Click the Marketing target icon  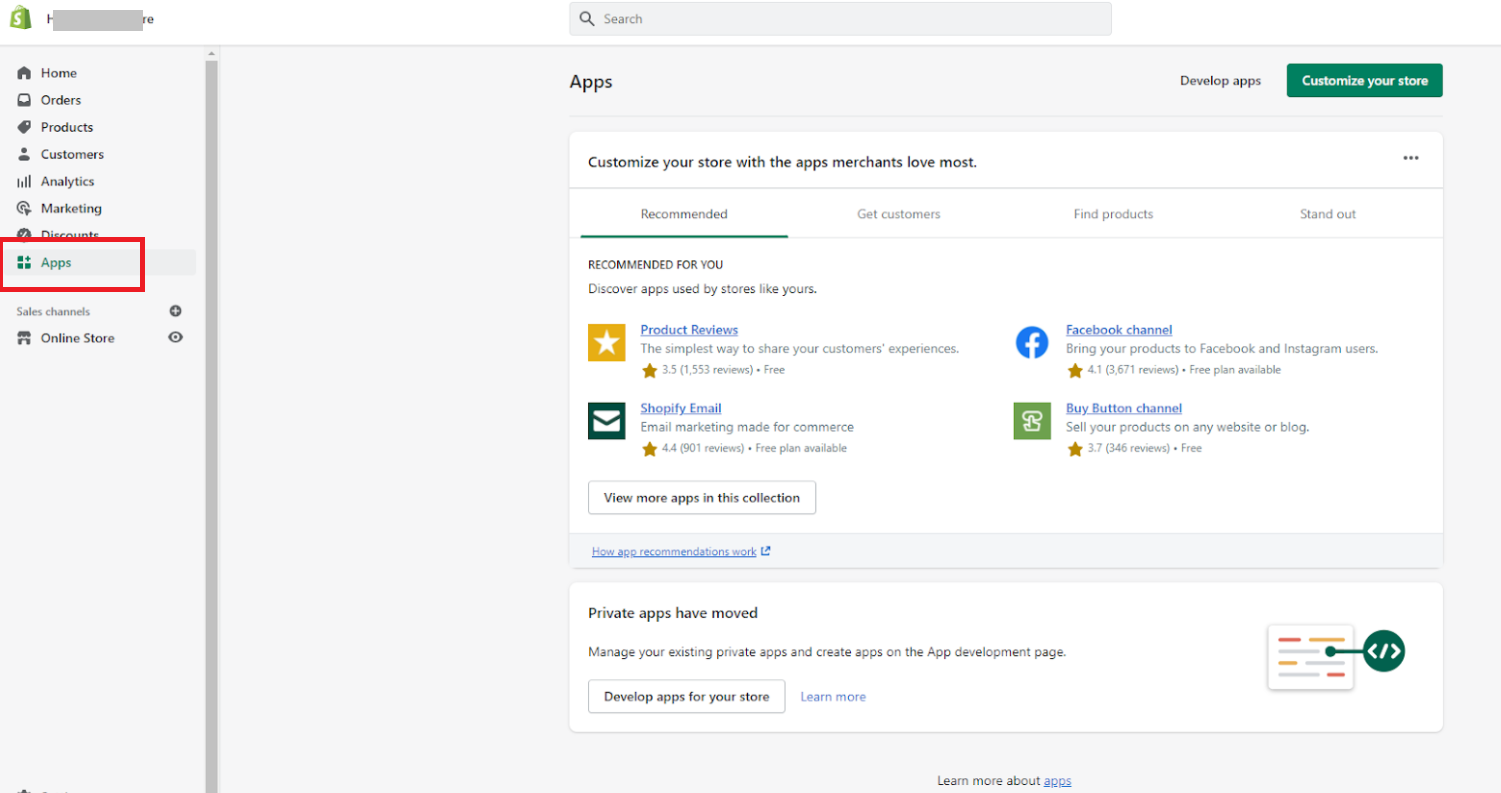pyautogui.click(x=25, y=208)
